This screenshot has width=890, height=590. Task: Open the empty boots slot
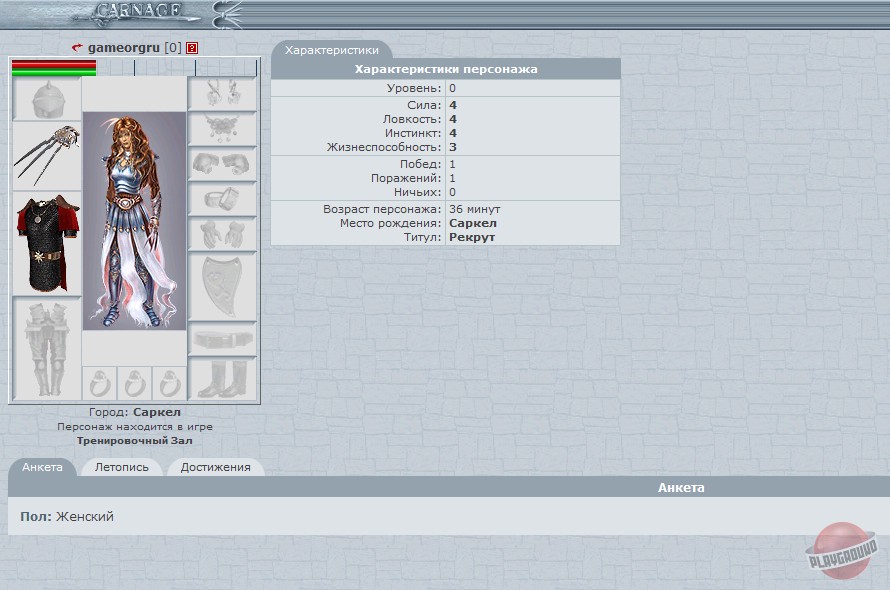pos(223,379)
